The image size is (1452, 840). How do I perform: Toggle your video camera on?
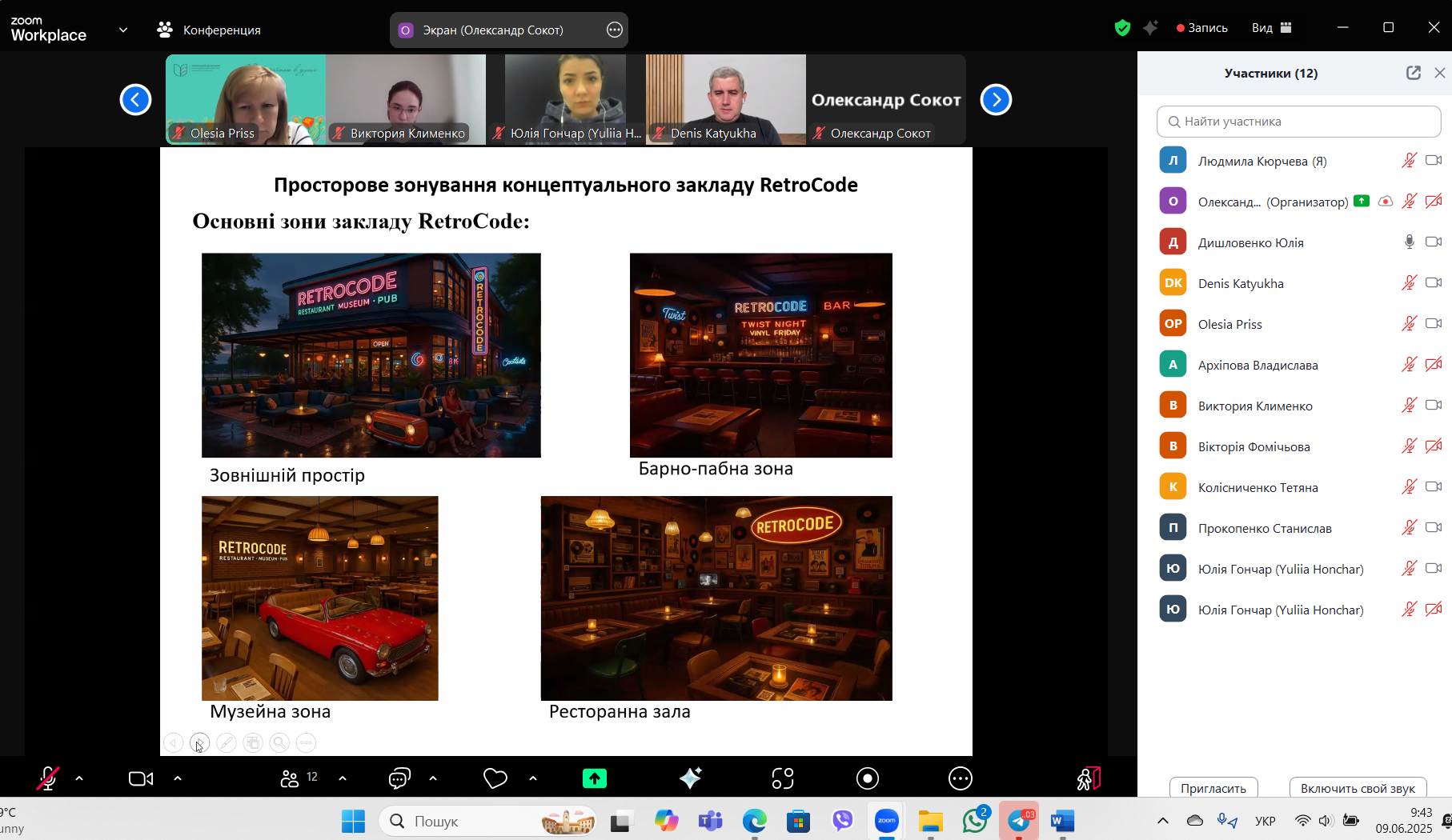[141, 778]
